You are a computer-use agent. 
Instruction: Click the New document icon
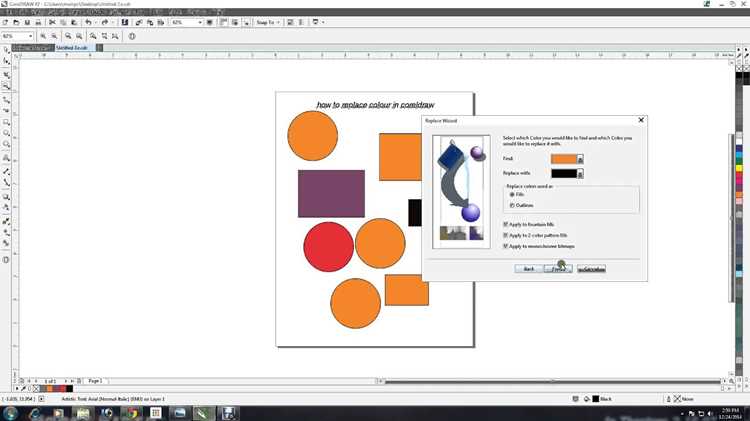(x=5, y=22)
